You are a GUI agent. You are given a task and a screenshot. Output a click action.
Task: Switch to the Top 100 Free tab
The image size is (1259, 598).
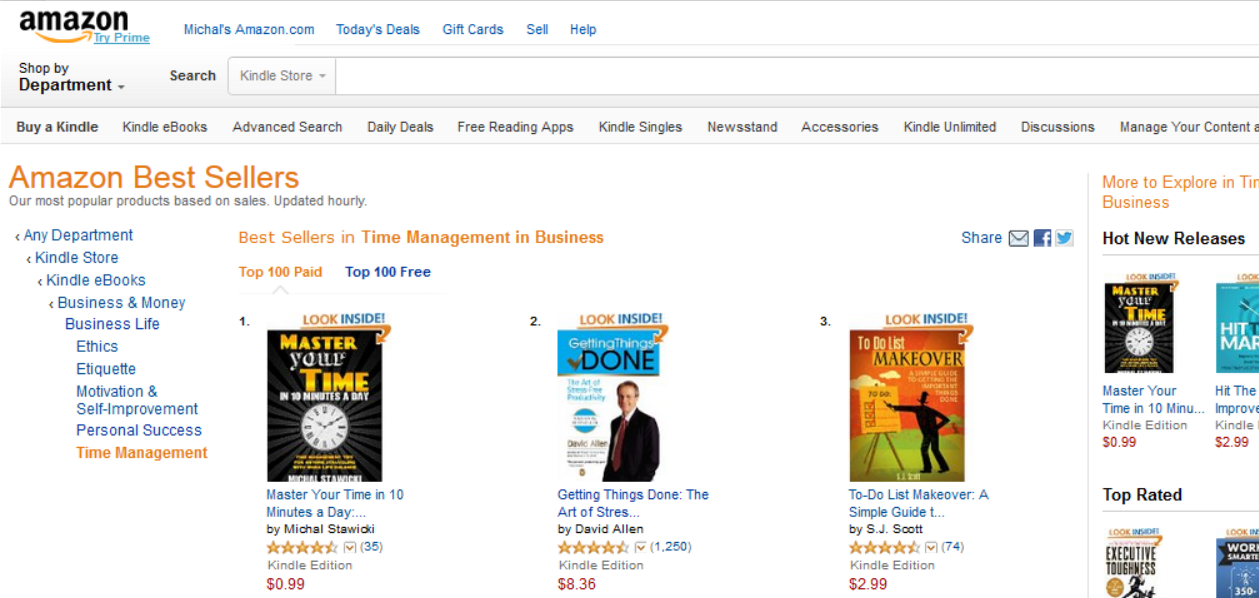[x=388, y=272]
